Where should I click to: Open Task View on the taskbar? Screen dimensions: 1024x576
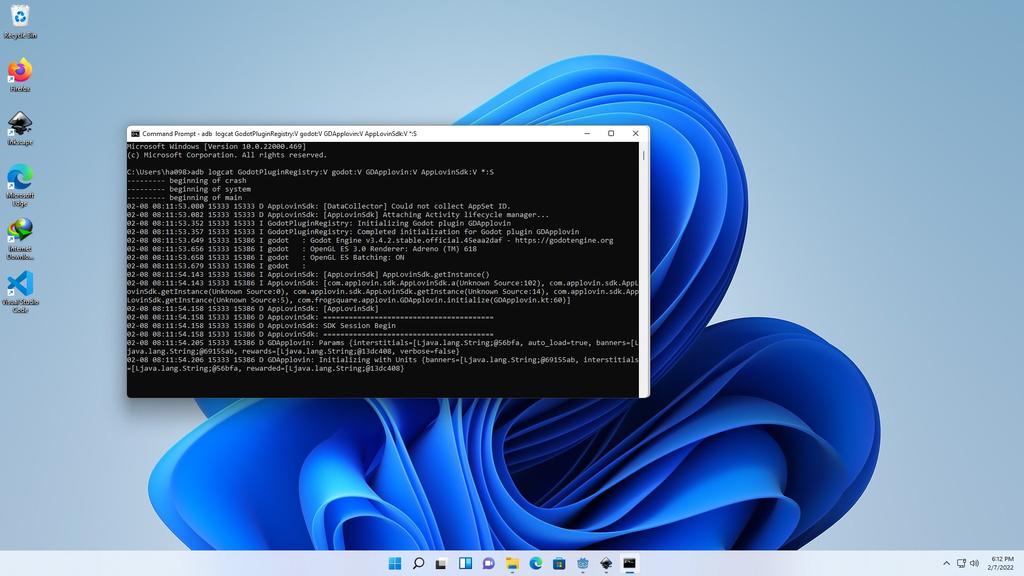tap(441, 564)
